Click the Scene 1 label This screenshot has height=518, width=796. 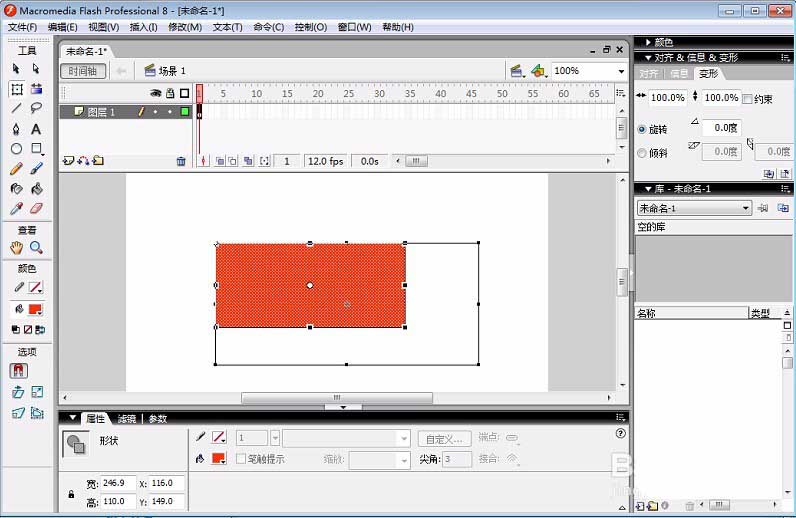[x=172, y=71]
